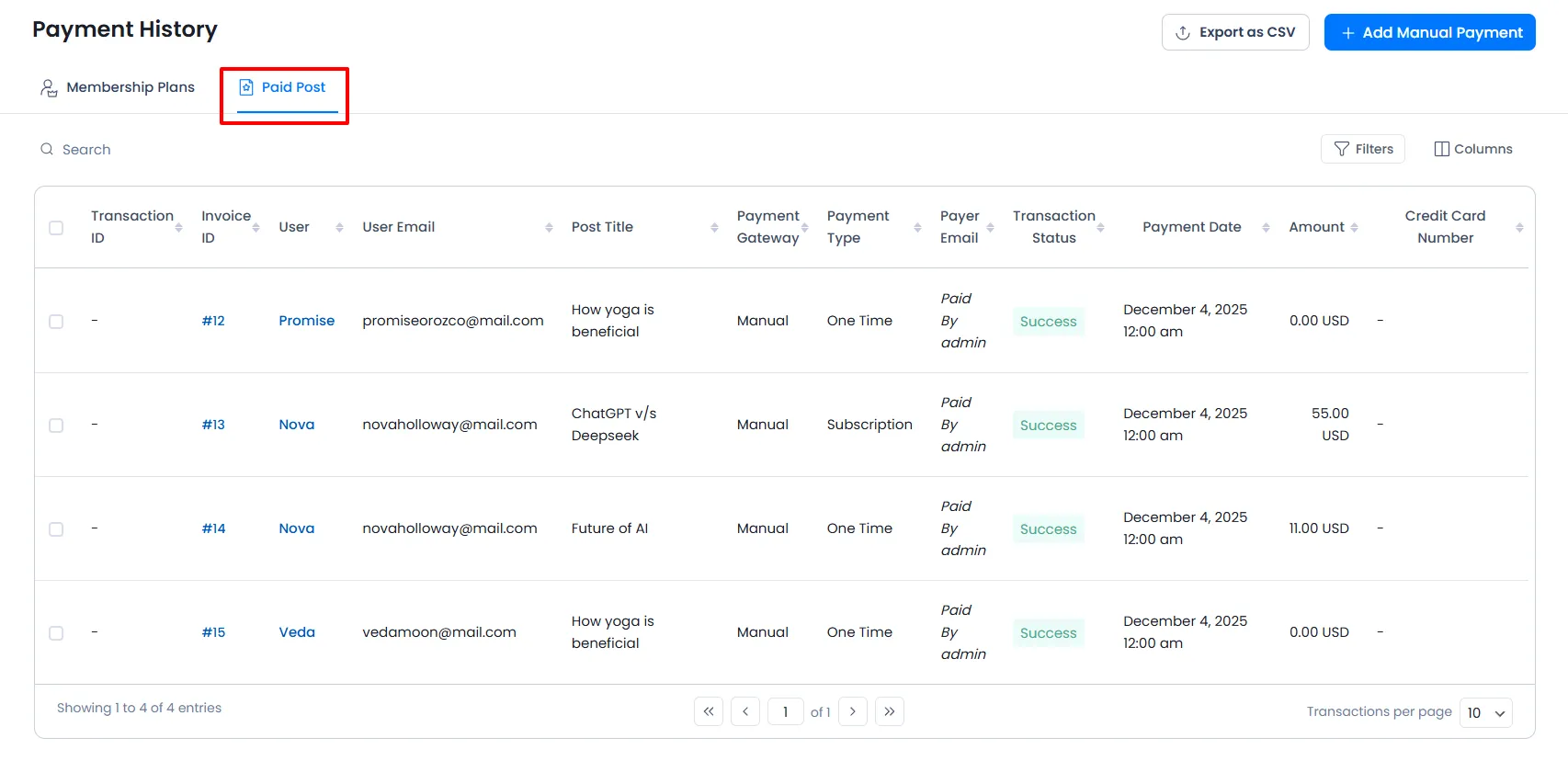Click ChatGPT v/s Deepseek post title
Image resolution: width=1568 pixels, height=761 pixels.
coord(614,425)
